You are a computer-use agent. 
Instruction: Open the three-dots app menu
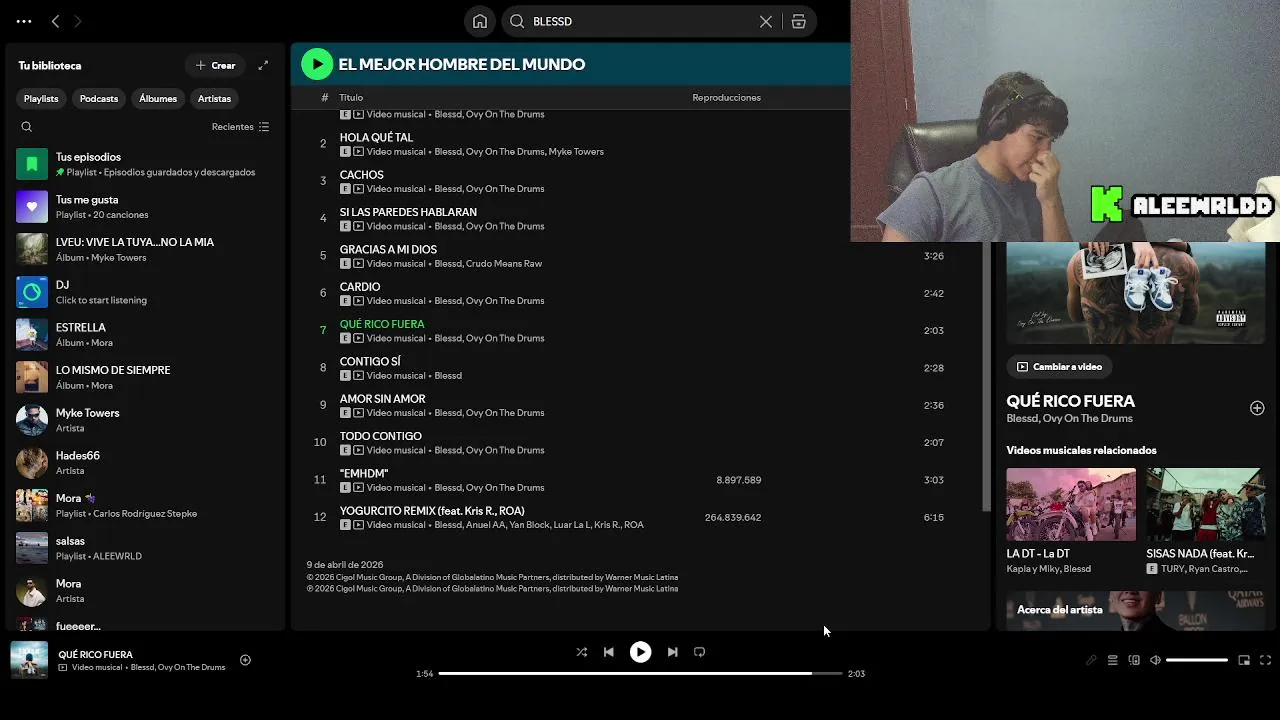click(x=24, y=21)
